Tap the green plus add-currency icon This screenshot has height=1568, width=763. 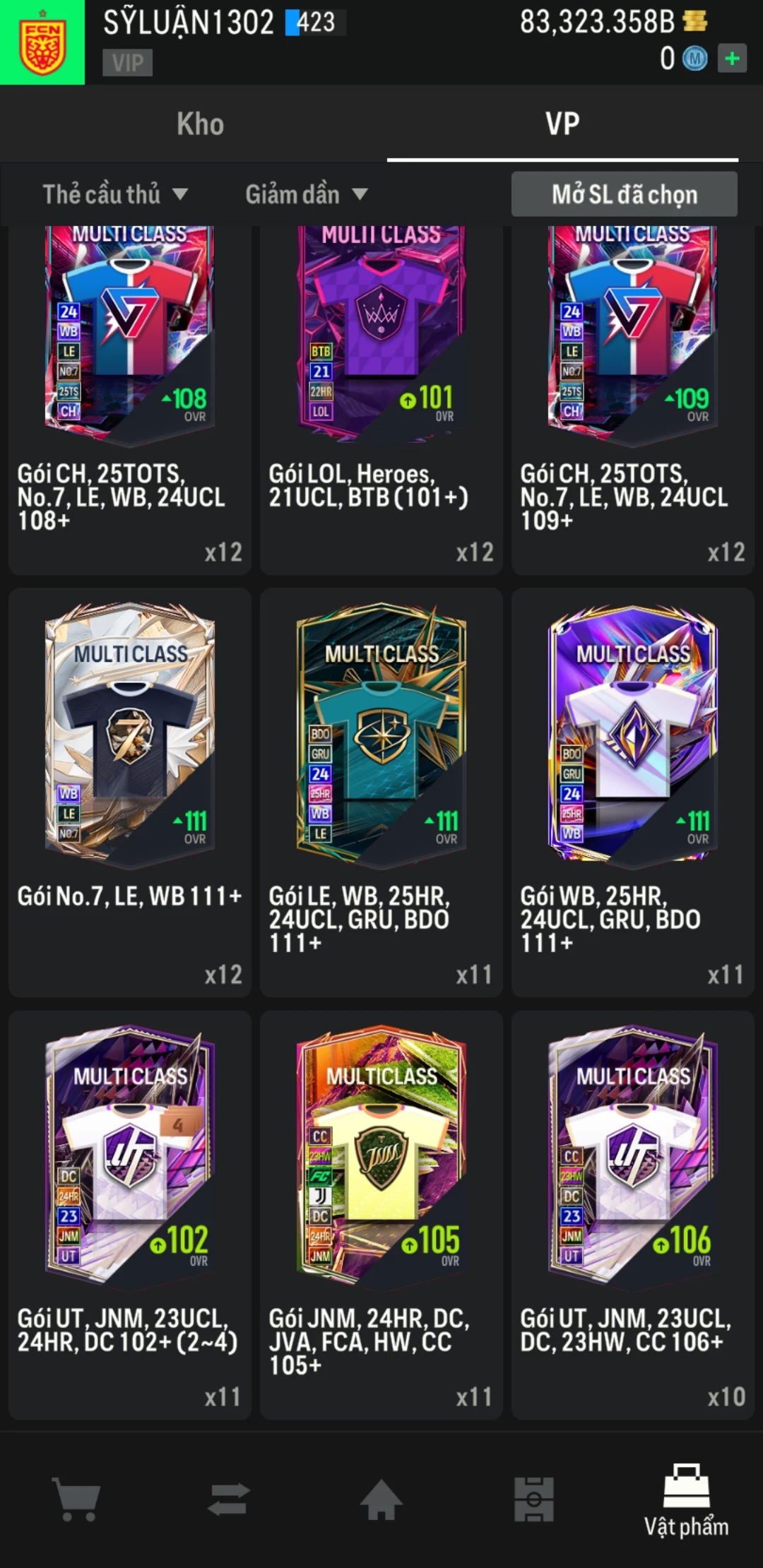[732, 58]
